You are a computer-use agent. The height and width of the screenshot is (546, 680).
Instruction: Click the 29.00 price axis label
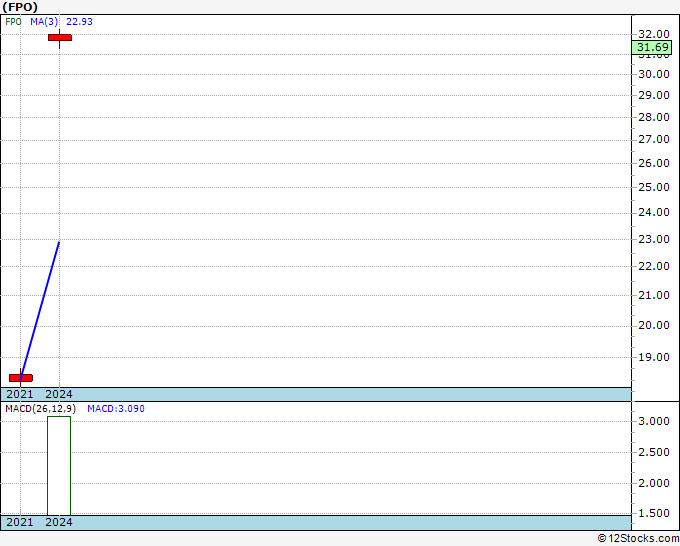click(x=654, y=95)
